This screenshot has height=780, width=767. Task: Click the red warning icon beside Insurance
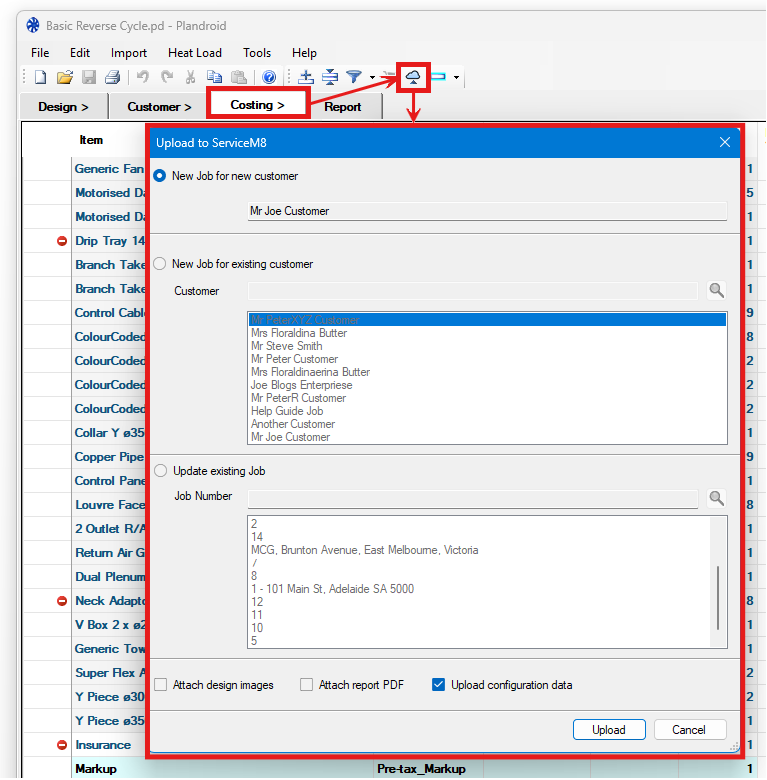(x=62, y=745)
